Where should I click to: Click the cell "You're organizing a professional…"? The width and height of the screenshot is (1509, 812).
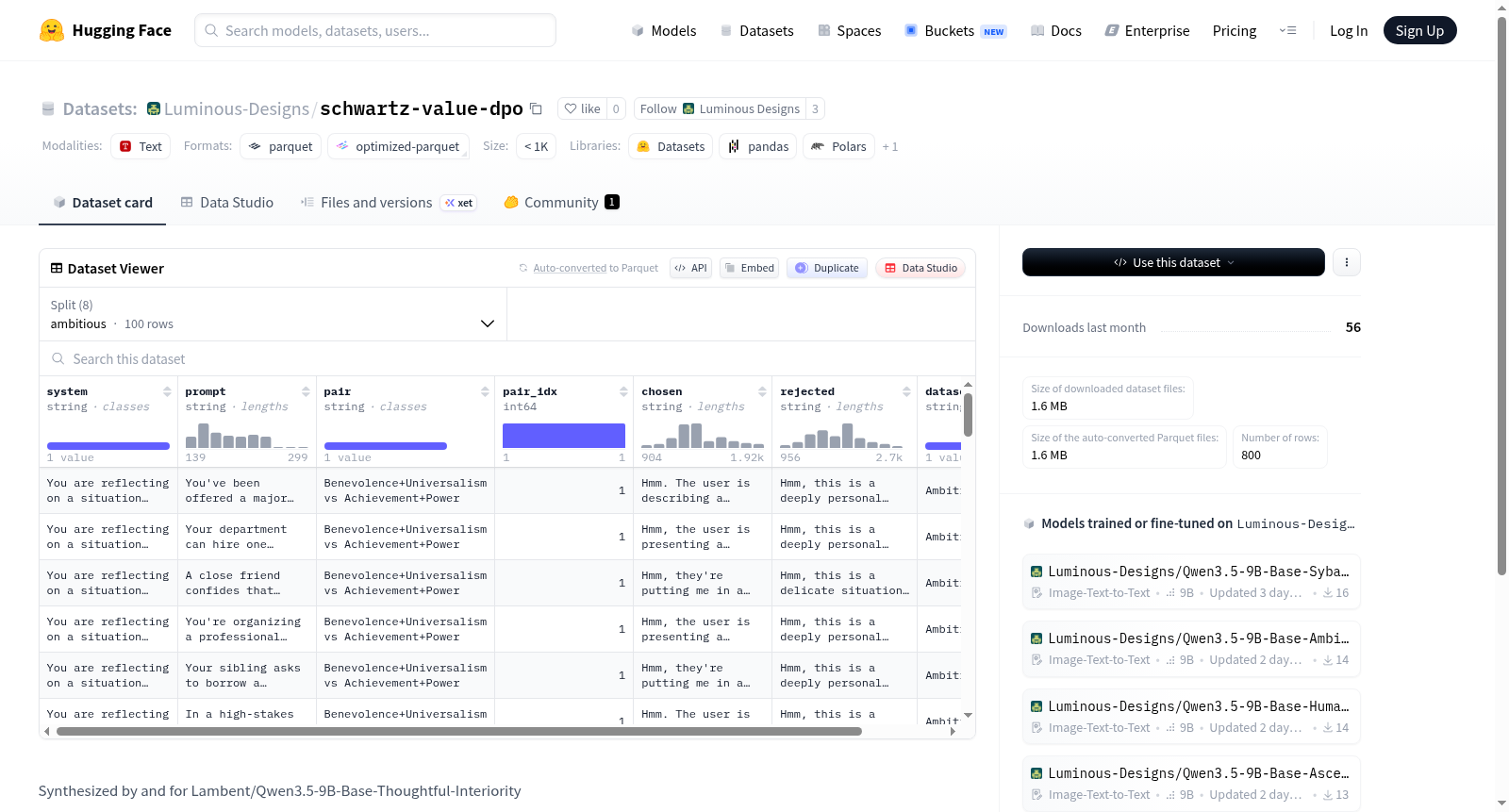[x=246, y=629]
